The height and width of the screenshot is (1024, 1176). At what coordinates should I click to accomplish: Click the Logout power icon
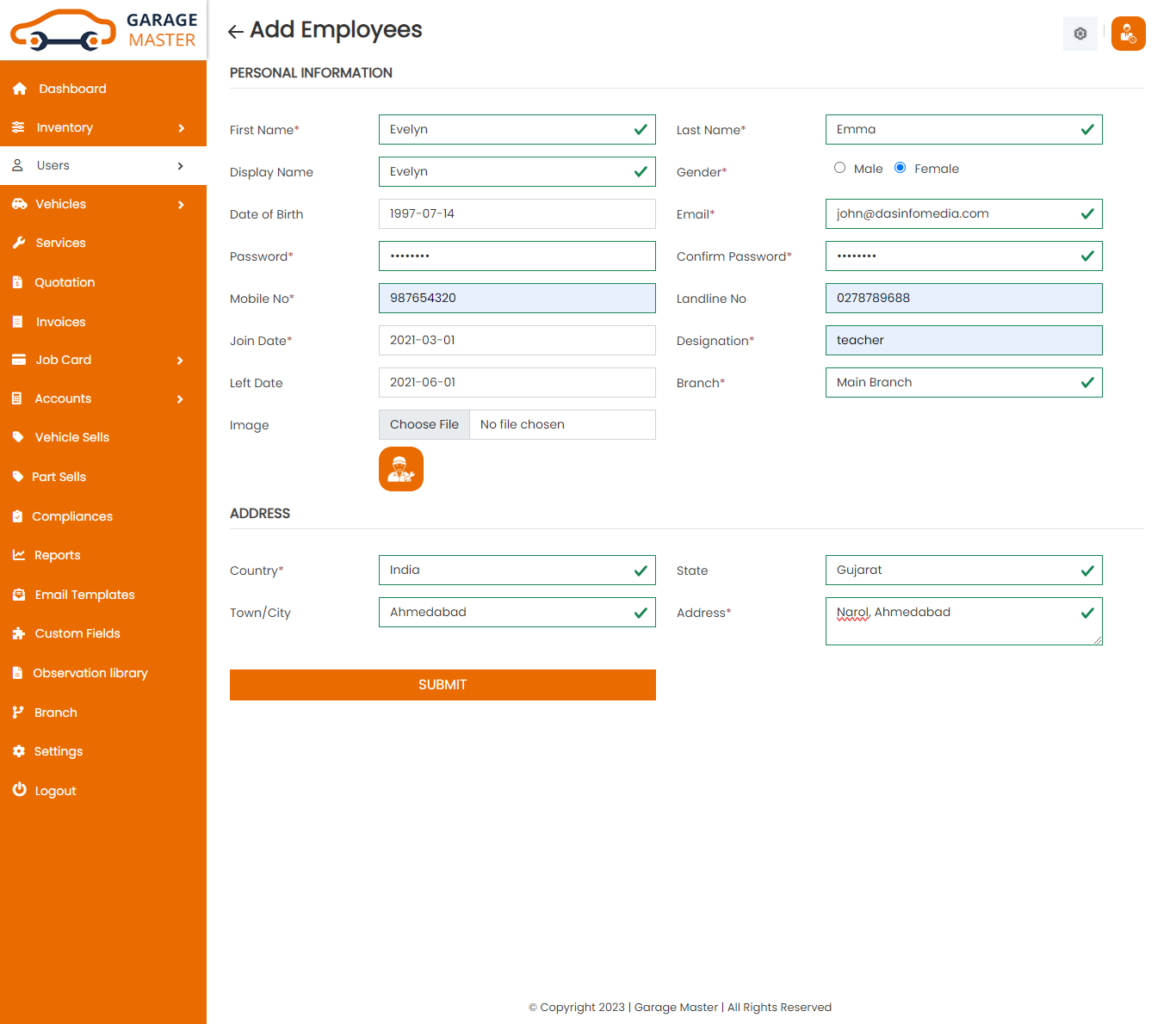(19, 790)
